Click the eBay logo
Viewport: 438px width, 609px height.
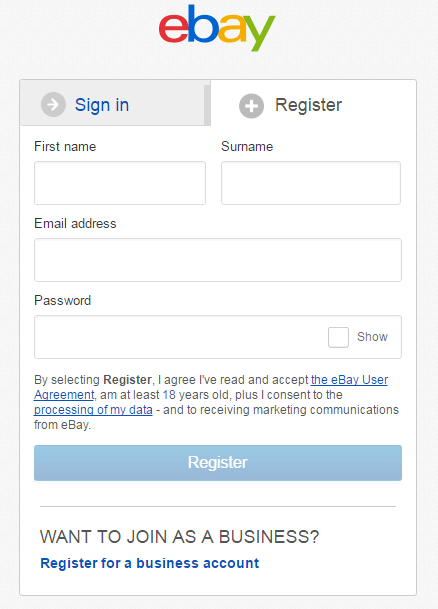click(217, 28)
